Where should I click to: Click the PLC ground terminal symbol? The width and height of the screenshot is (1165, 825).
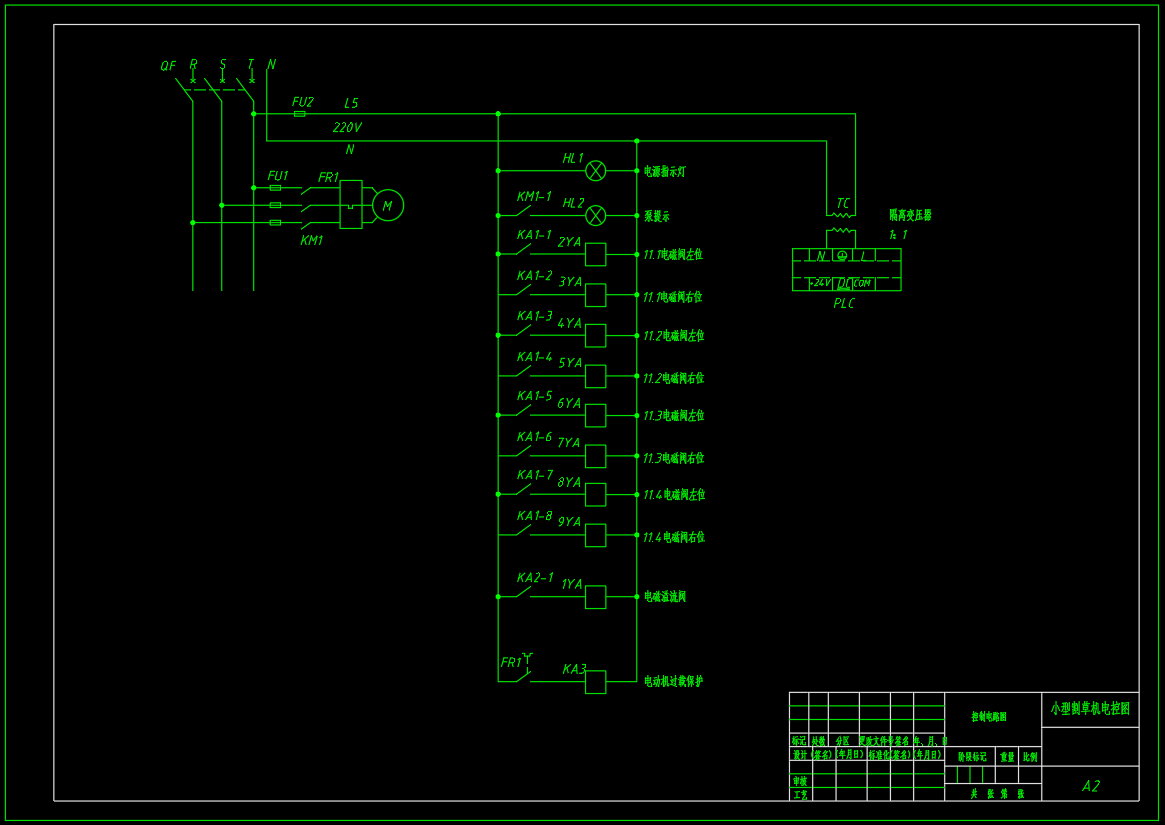841,256
